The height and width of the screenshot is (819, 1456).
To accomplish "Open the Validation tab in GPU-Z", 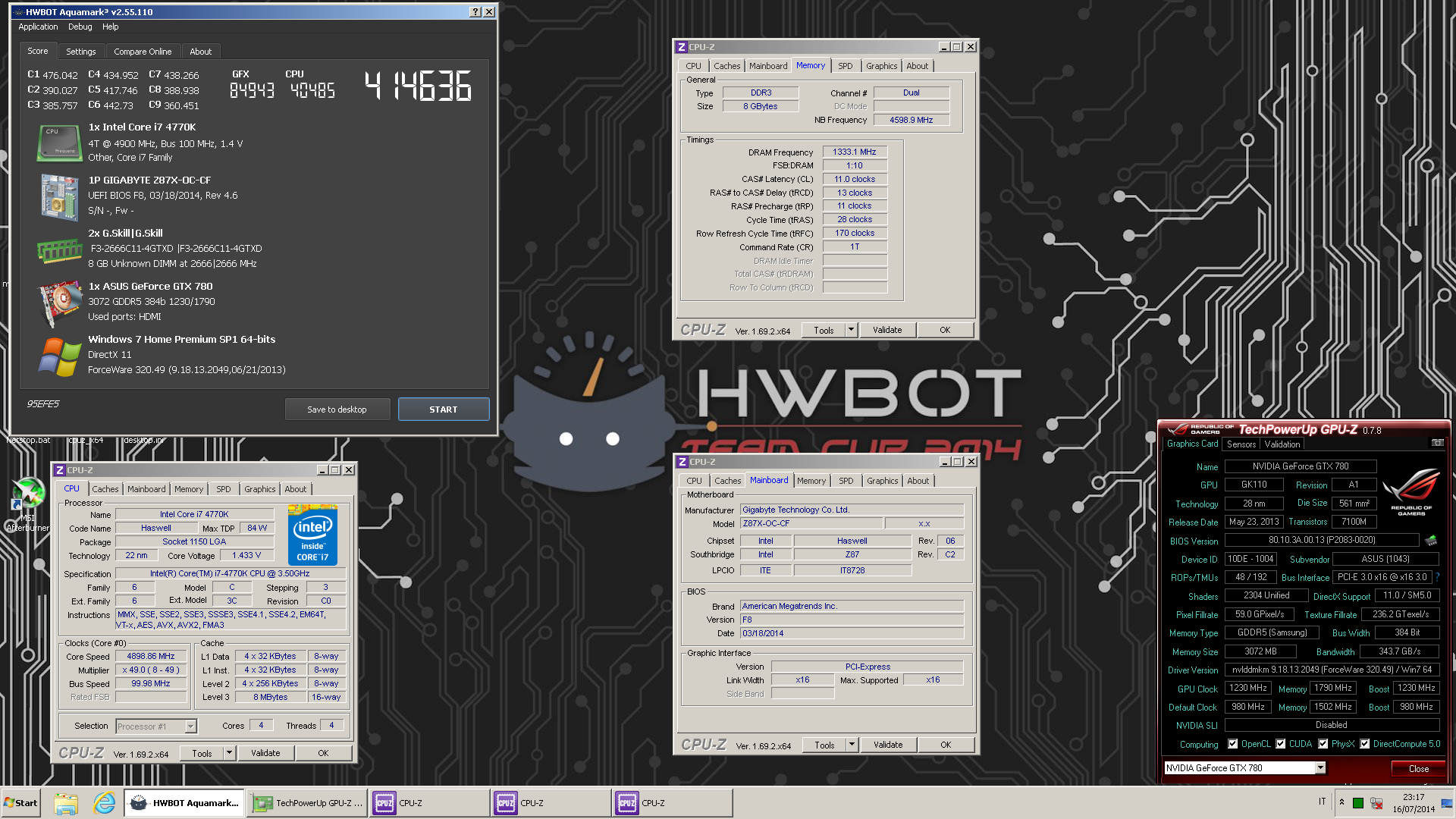I will [x=1282, y=444].
